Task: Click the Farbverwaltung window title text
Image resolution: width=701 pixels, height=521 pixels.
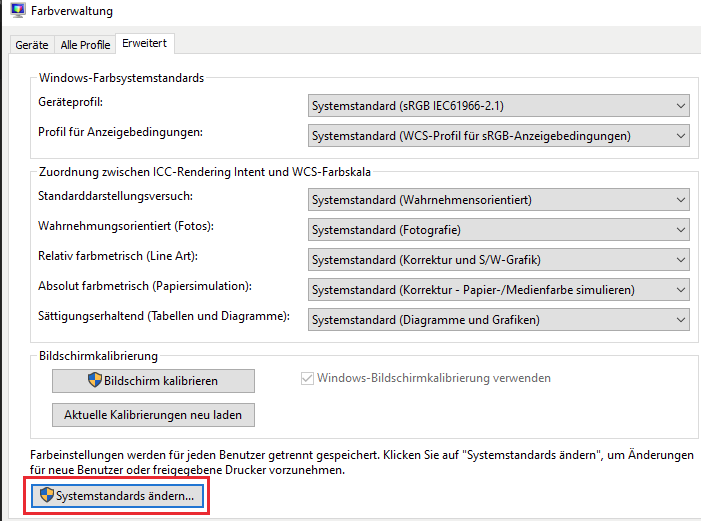Action: click(x=72, y=11)
